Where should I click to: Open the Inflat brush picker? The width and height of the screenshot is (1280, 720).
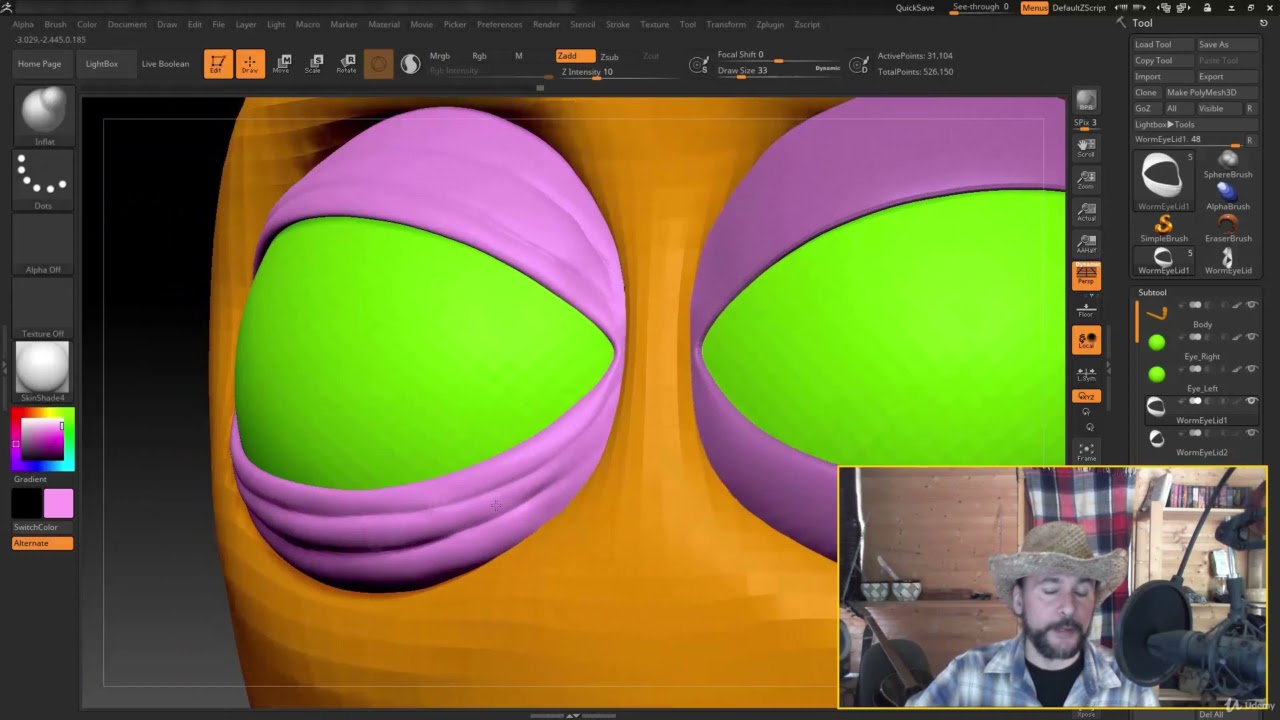(44, 116)
